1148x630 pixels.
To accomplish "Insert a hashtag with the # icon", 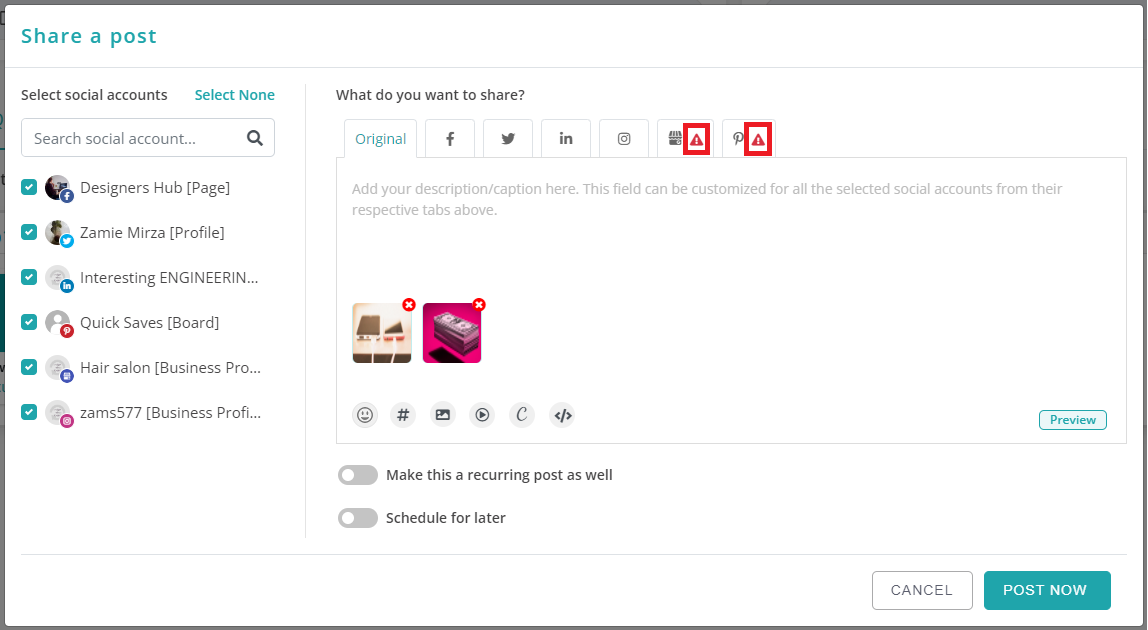I will [x=403, y=415].
